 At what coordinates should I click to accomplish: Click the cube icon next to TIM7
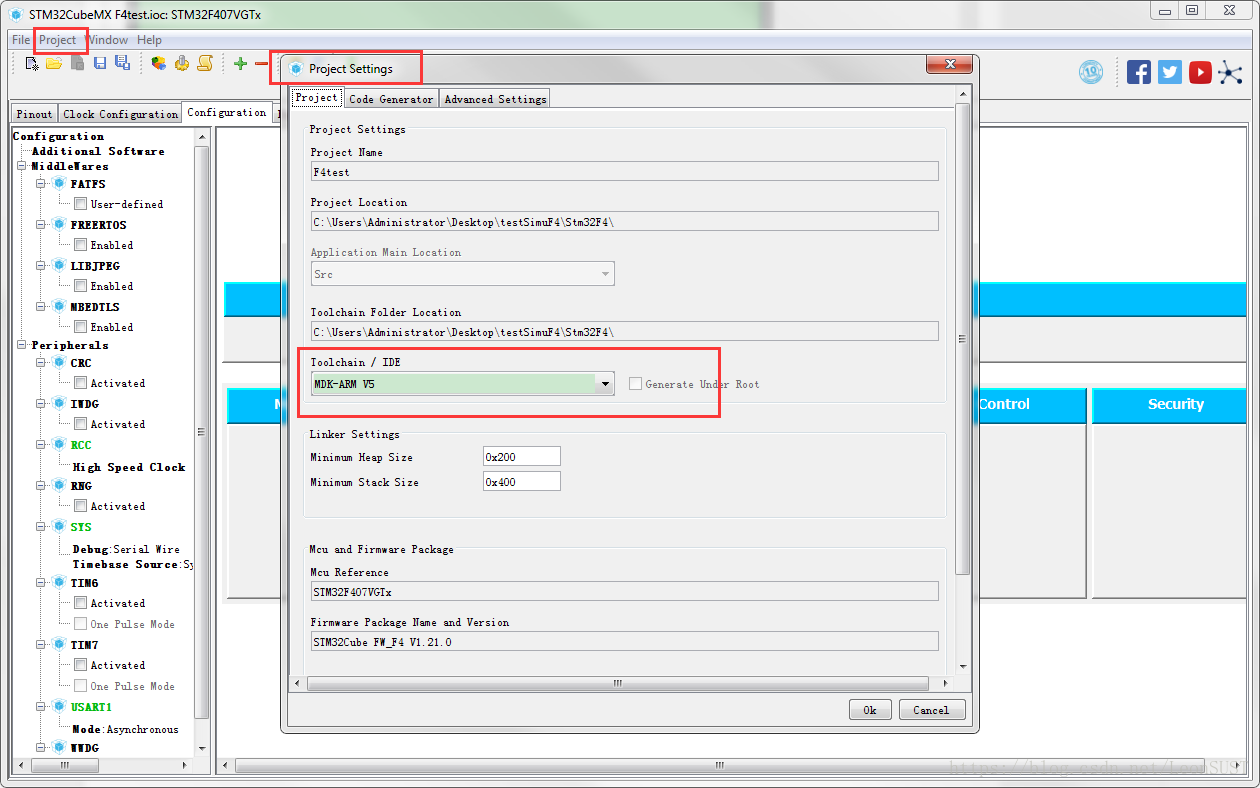[59, 645]
